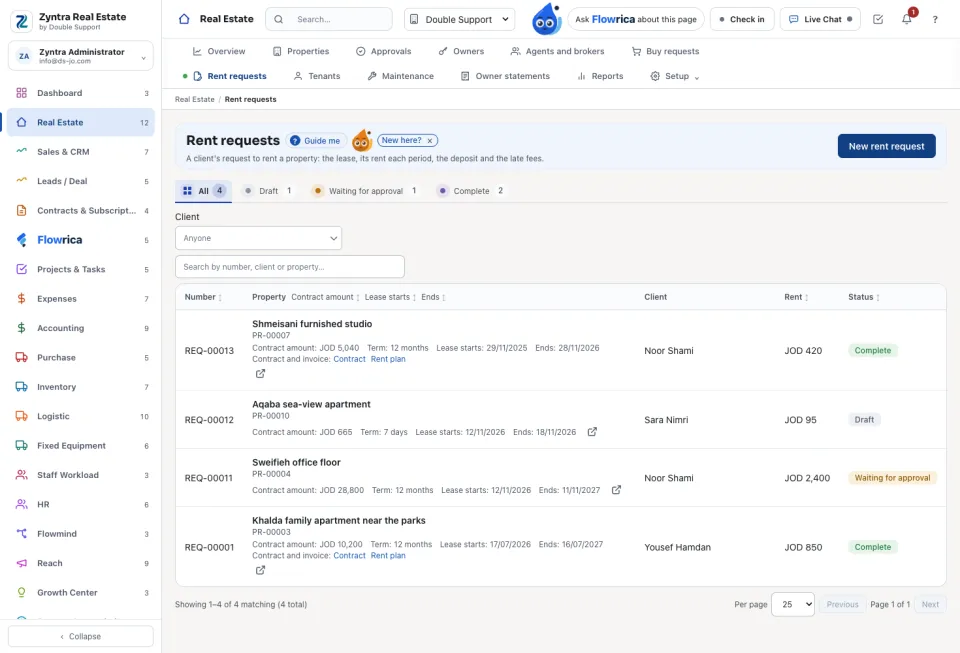This screenshot has width=960, height=653.
Task: Sort by Number column
Action: point(203,297)
